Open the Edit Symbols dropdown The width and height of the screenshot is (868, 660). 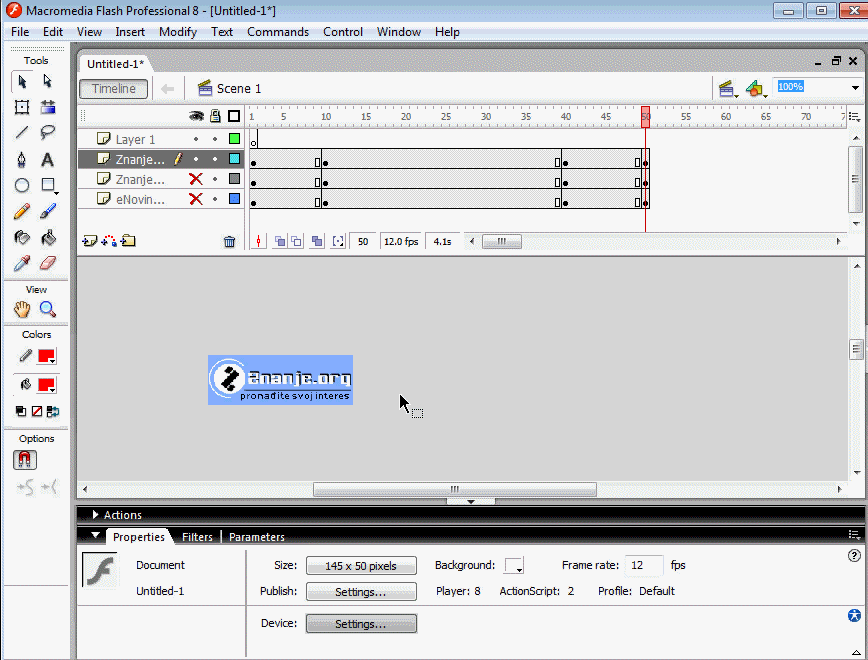[x=756, y=89]
